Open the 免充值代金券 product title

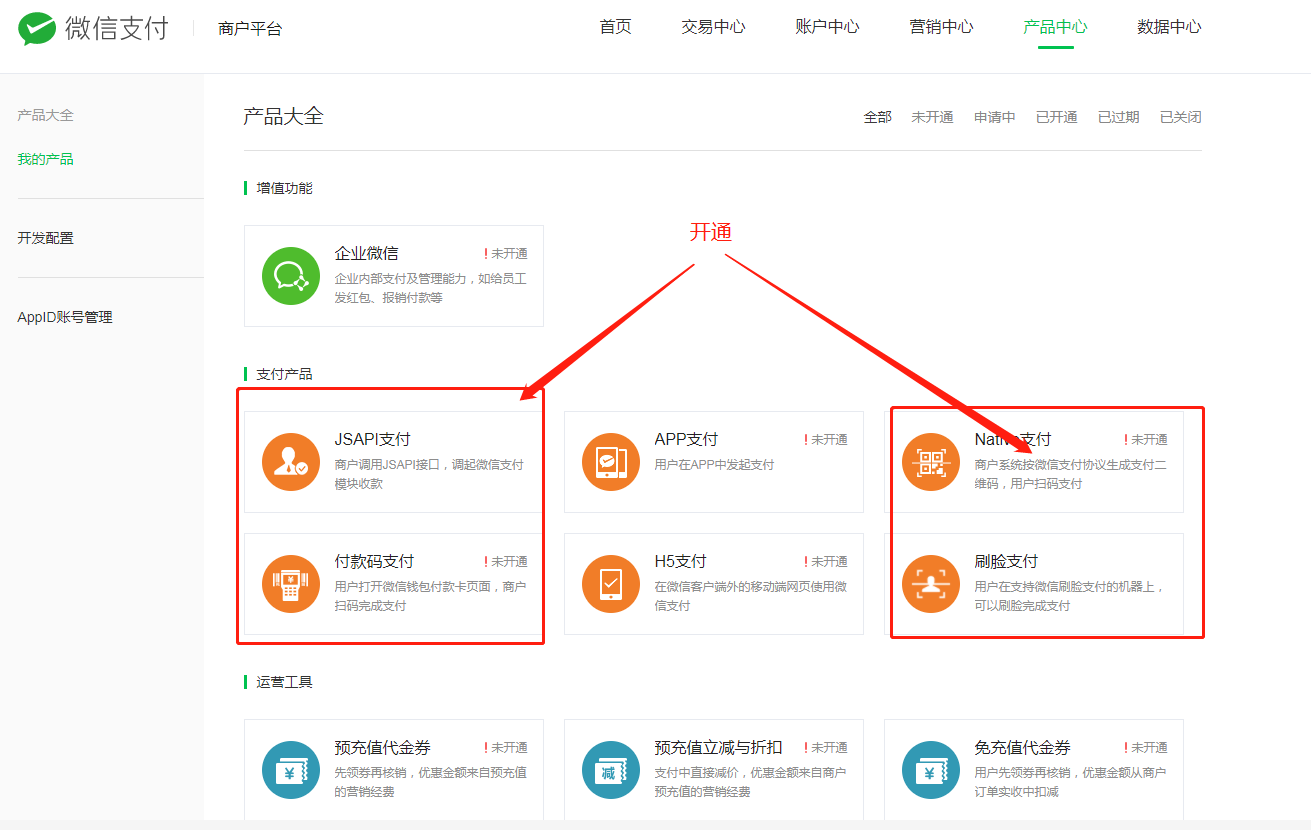point(1022,747)
